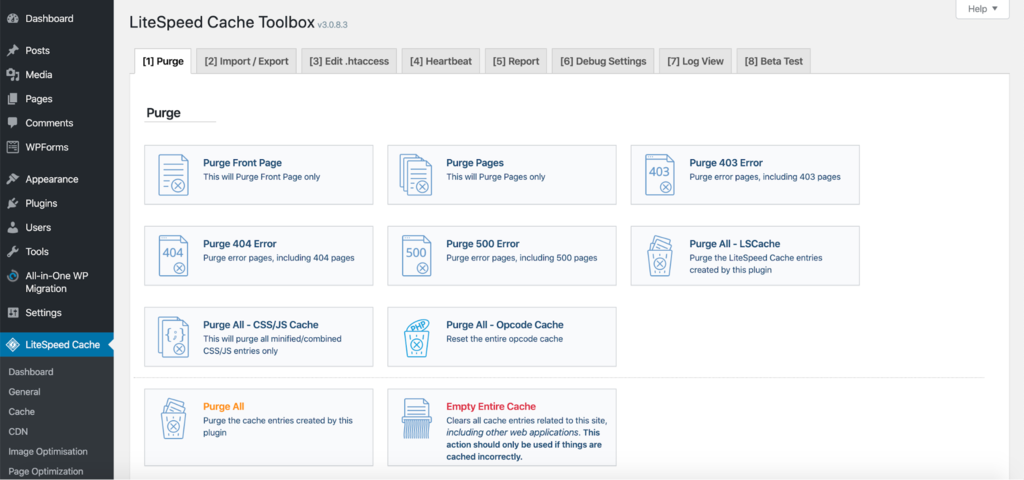
Task: Click the Purge Pages title
Action: click(475, 163)
